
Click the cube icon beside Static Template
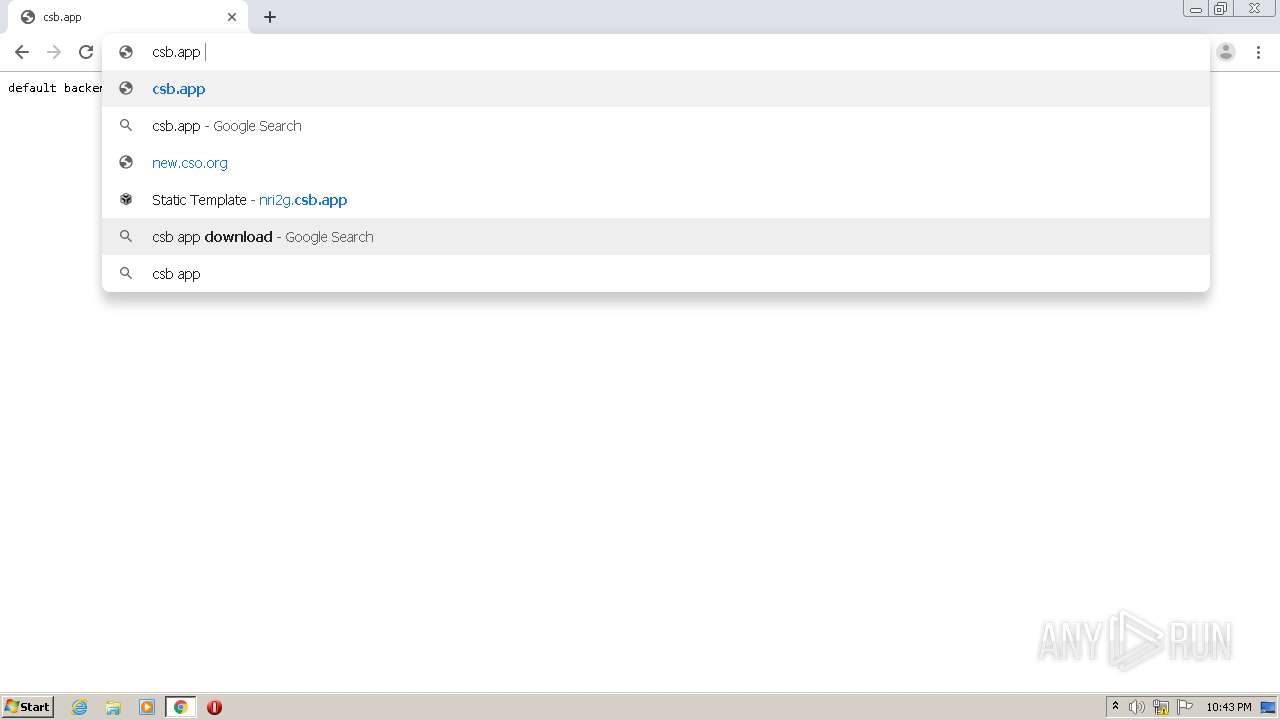tap(126, 199)
